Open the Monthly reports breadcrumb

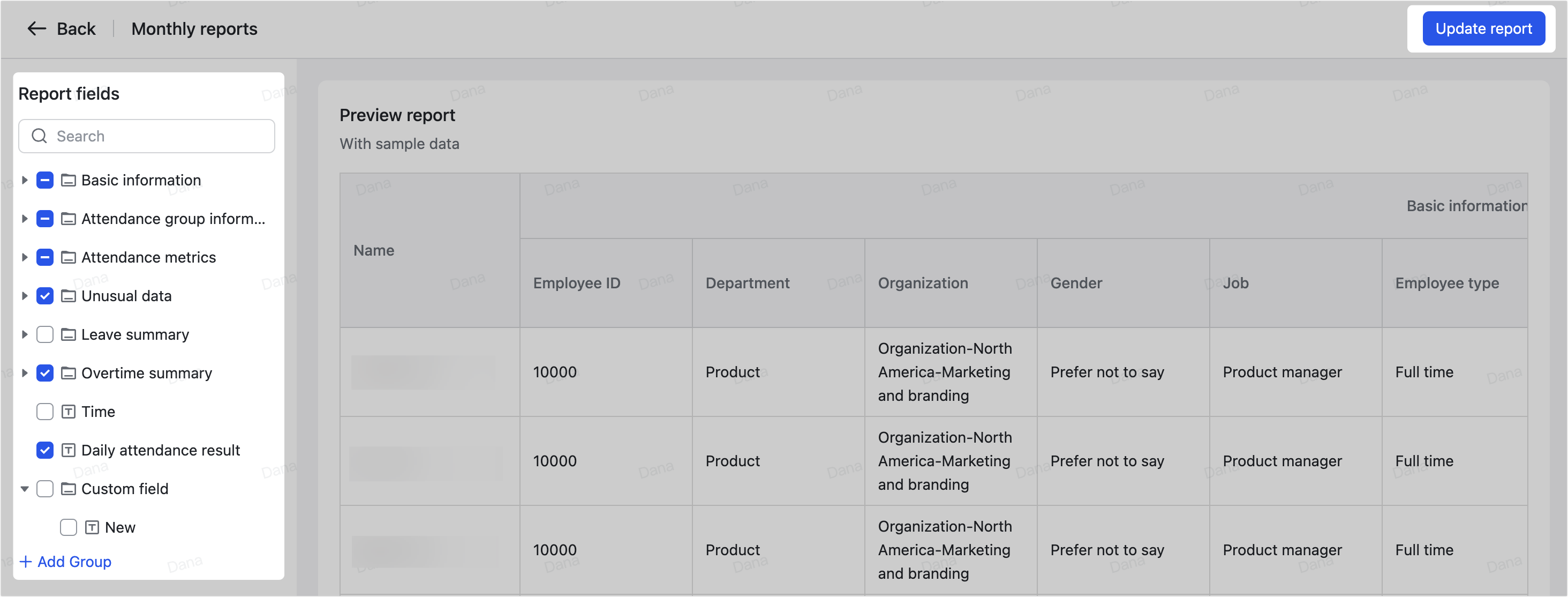(193, 28)
